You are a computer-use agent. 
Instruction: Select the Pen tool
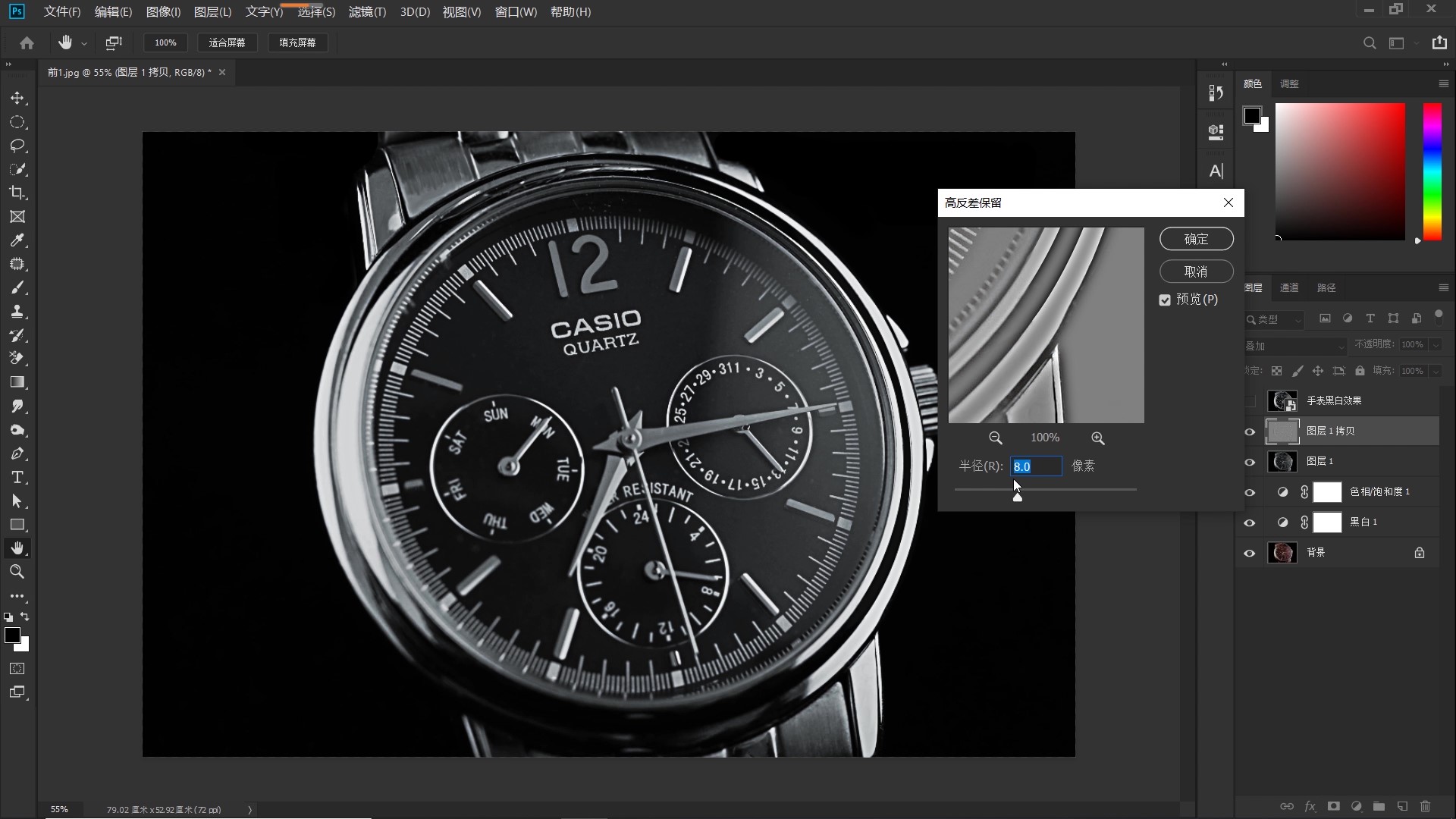(x=17, y=453)
